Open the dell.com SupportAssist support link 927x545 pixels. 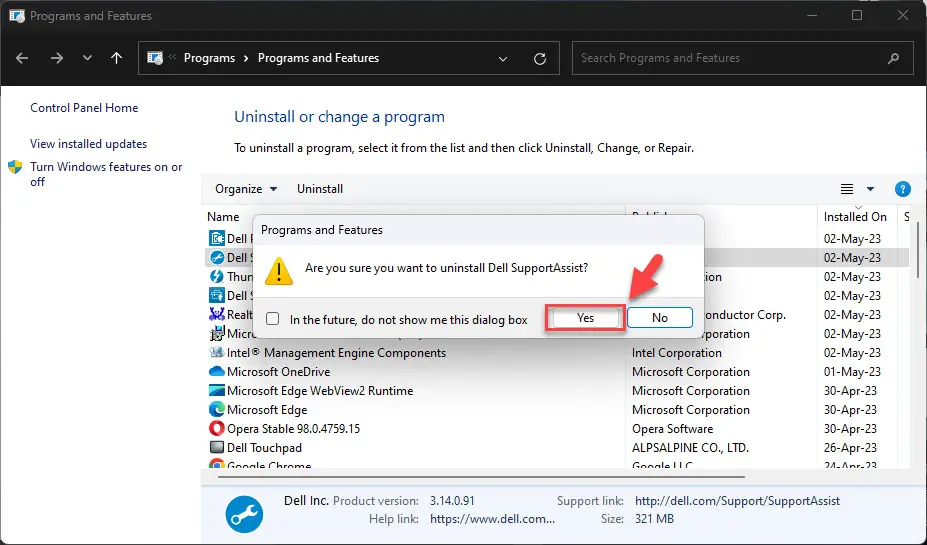pos(737,501)
